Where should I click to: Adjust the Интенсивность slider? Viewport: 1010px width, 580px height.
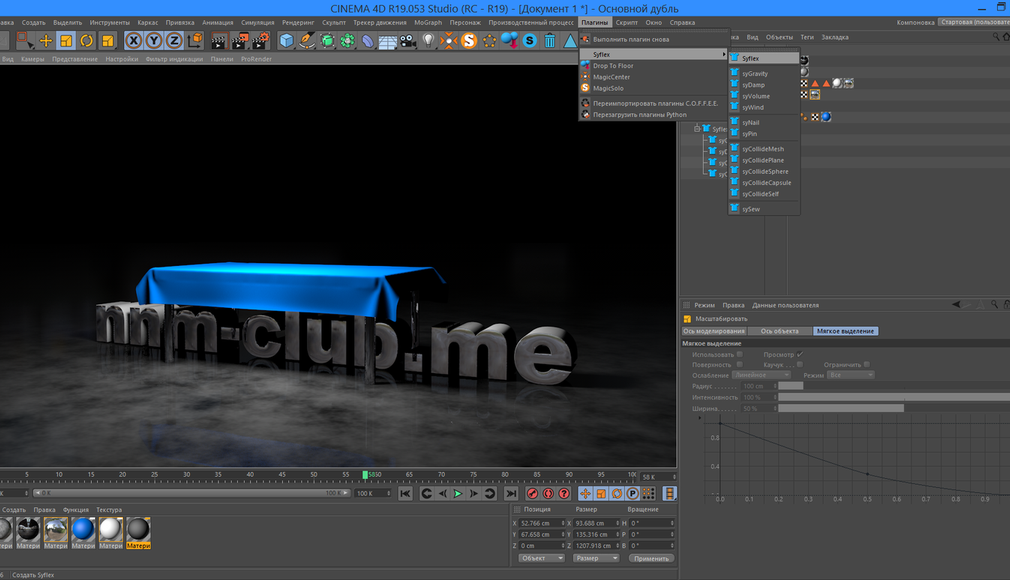click(x=894, y=397)
